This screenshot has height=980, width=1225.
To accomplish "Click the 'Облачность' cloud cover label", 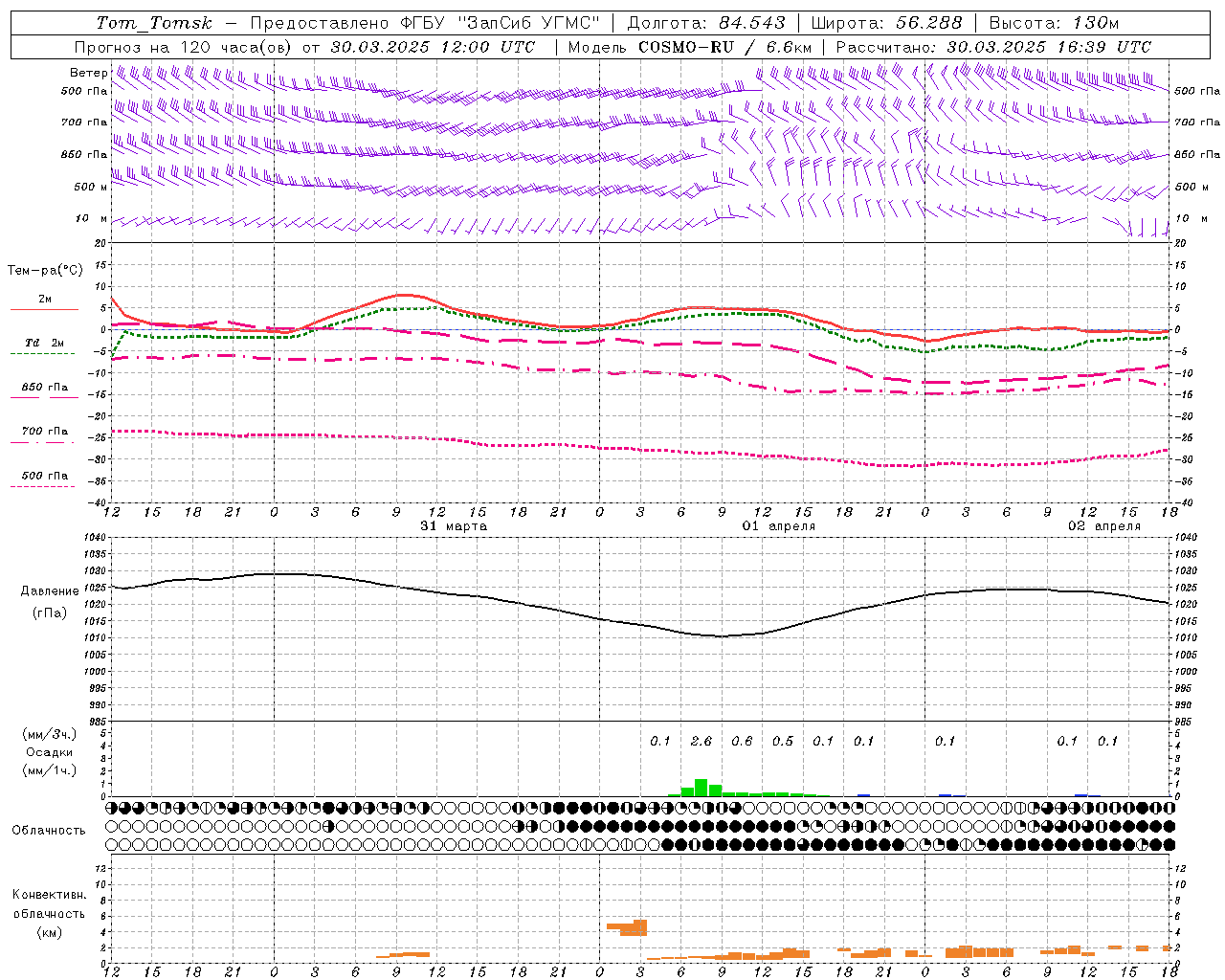I will pos(49,830).
